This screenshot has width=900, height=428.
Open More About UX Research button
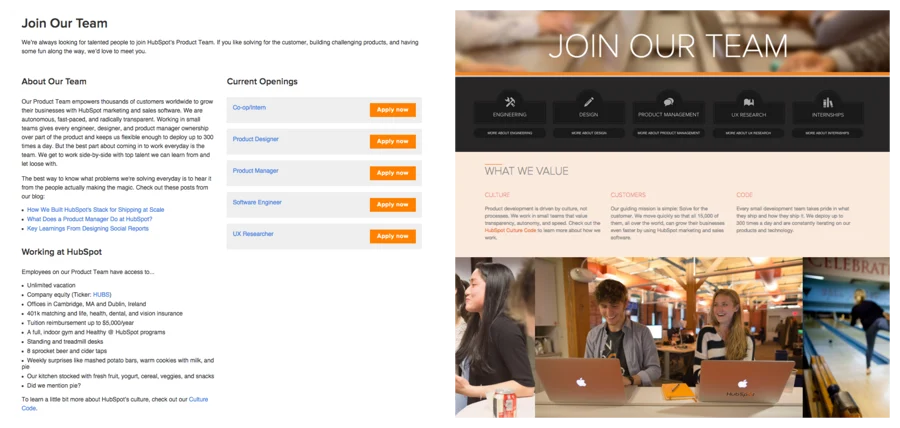coord(748,133)
